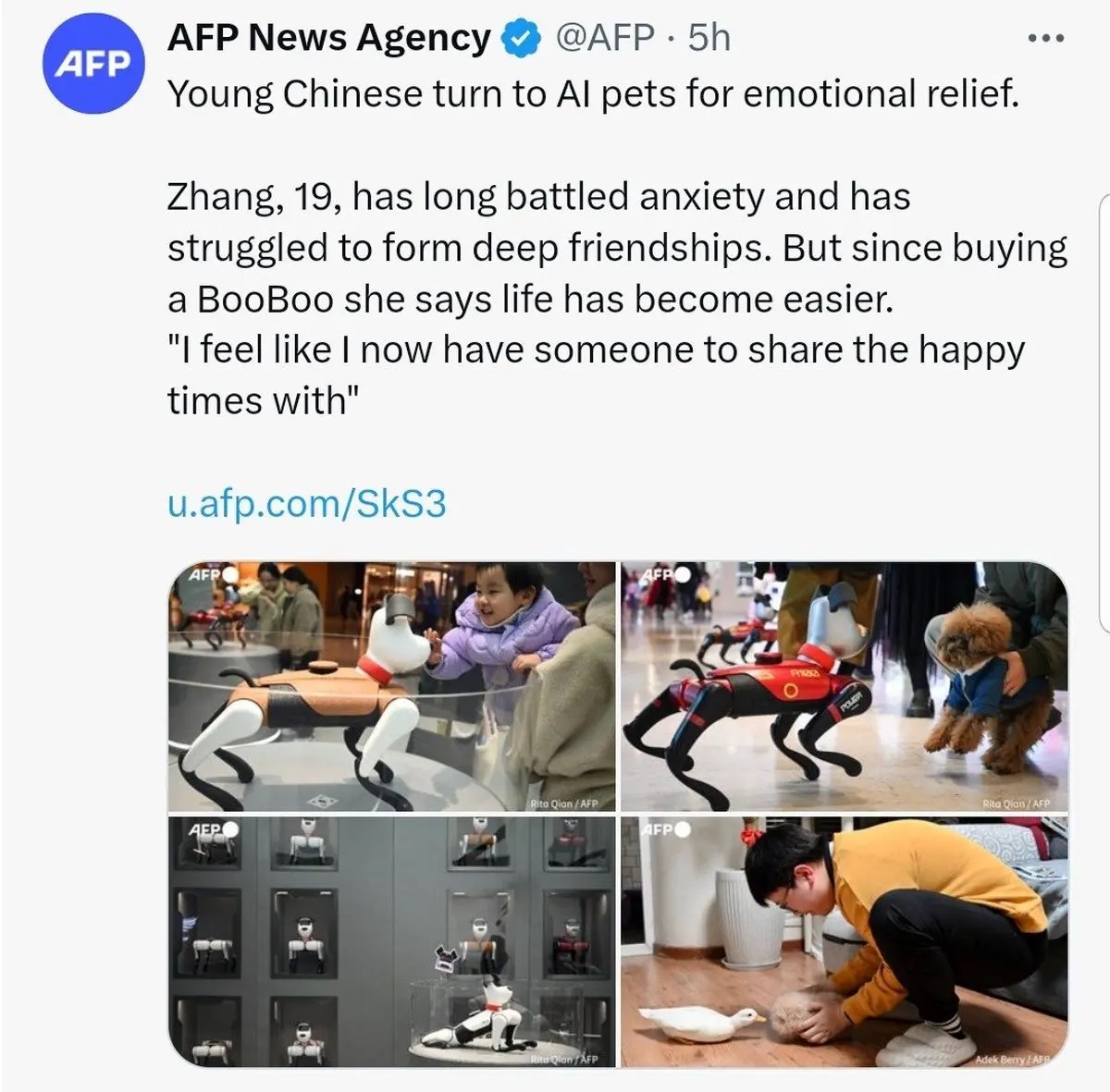The image size is (1110, 1092).
Task: Open the 5h timestamp permalink
Action: pos(709,38)
